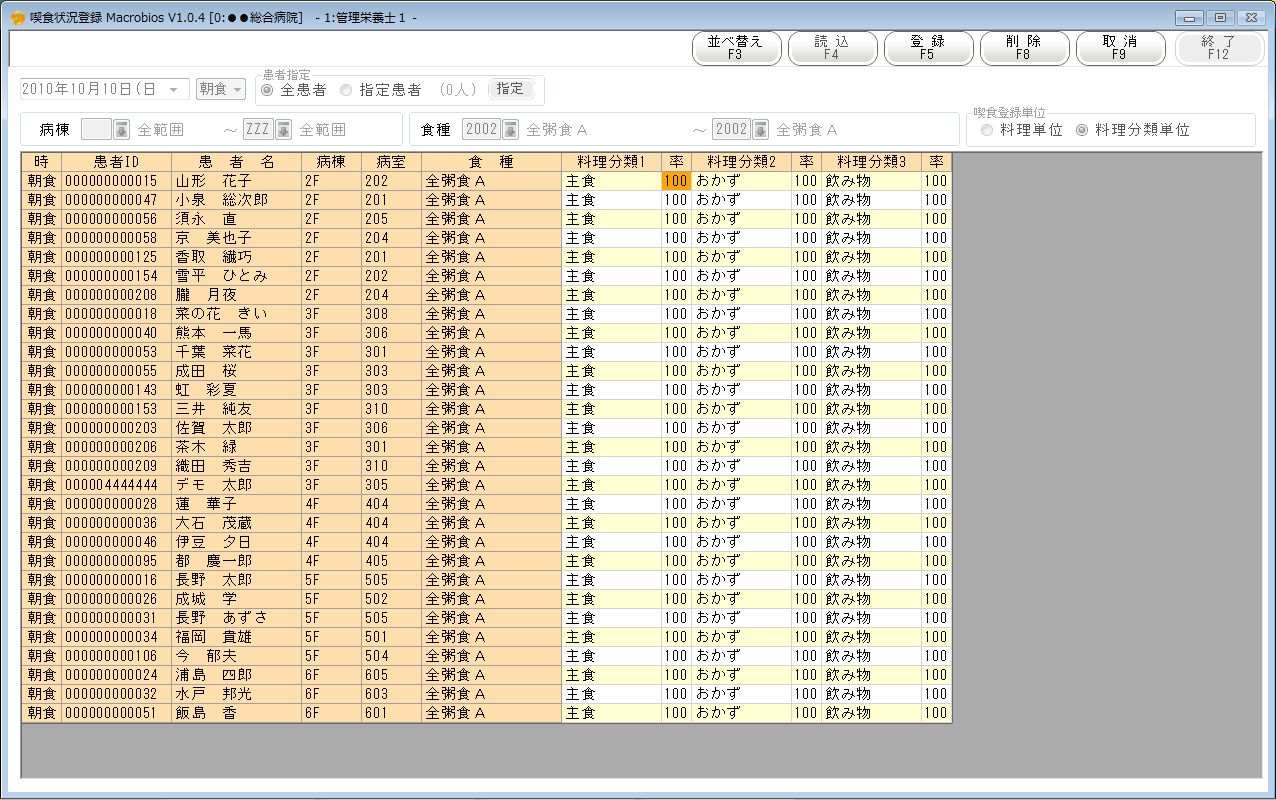Select the highlighted 100 rate cell for 山形 花子

[x=676, y=181]
